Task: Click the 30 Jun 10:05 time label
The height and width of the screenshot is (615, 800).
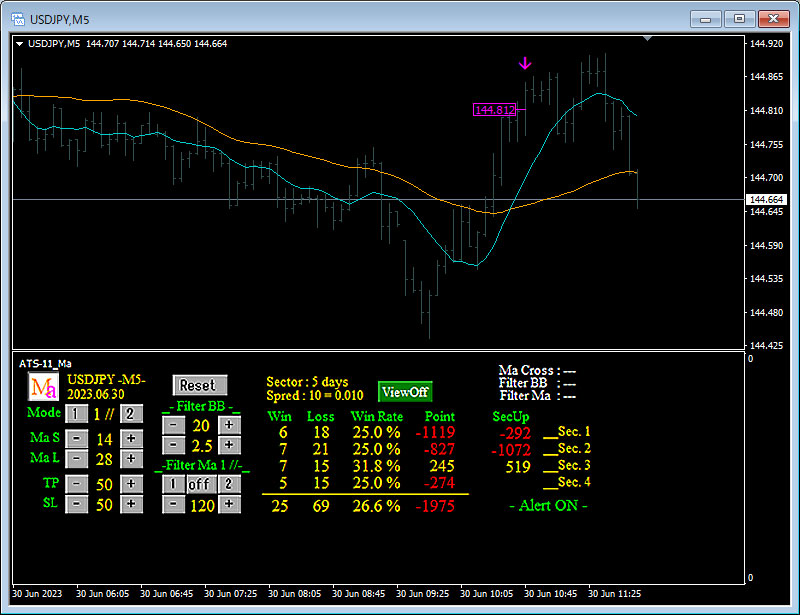Action: (x=487, y=594)
